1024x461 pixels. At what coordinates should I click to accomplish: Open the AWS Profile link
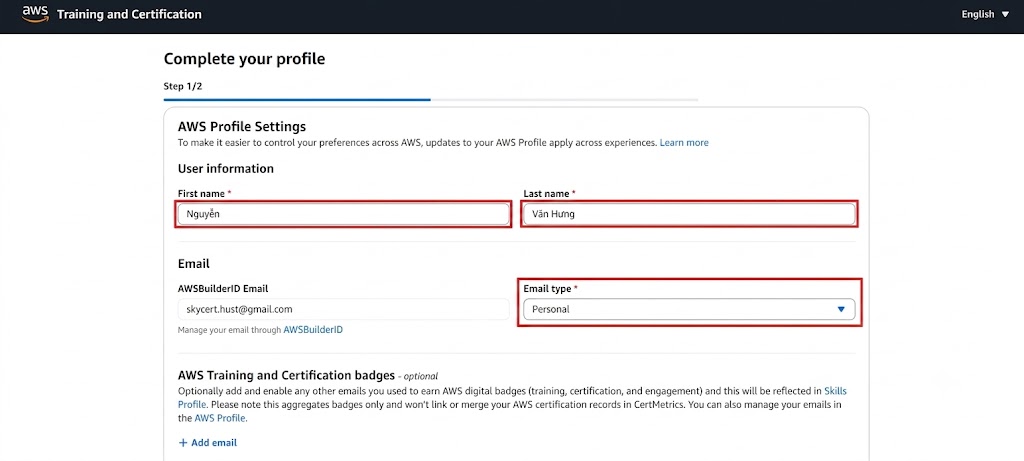point(220,418)
